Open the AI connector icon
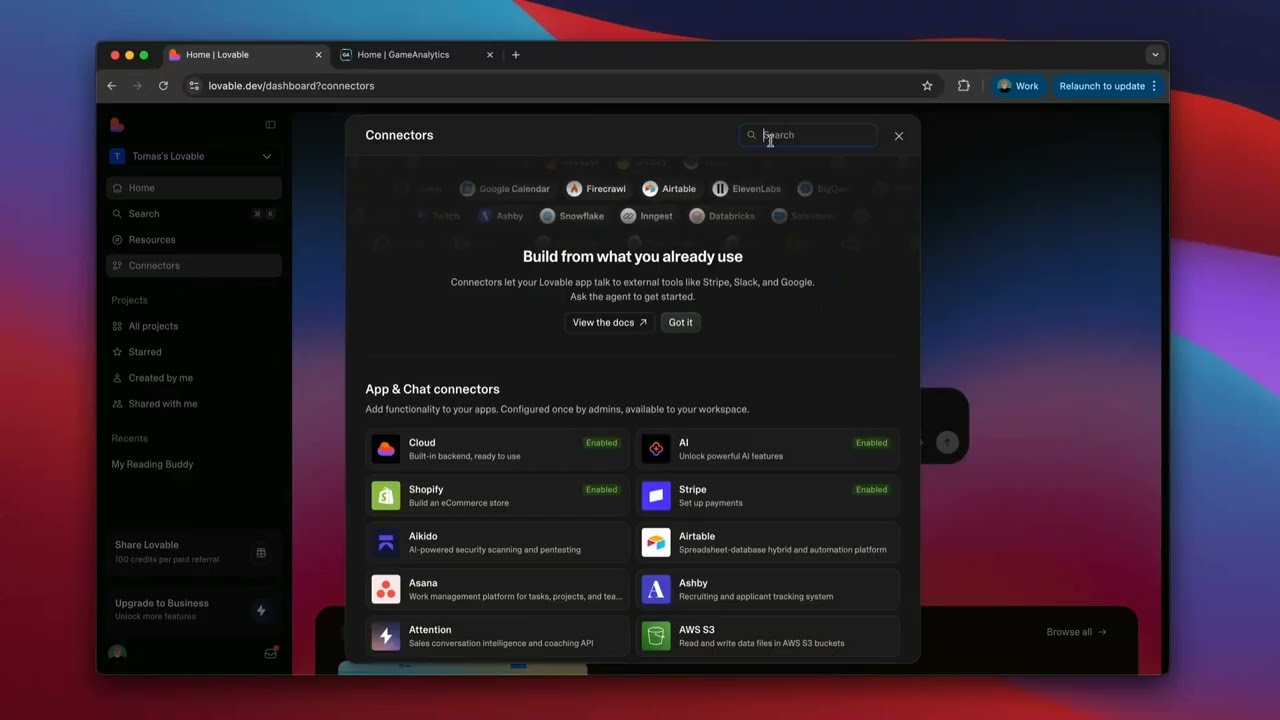The height and width of the screenshot is (720, 1280). [656, 449]
